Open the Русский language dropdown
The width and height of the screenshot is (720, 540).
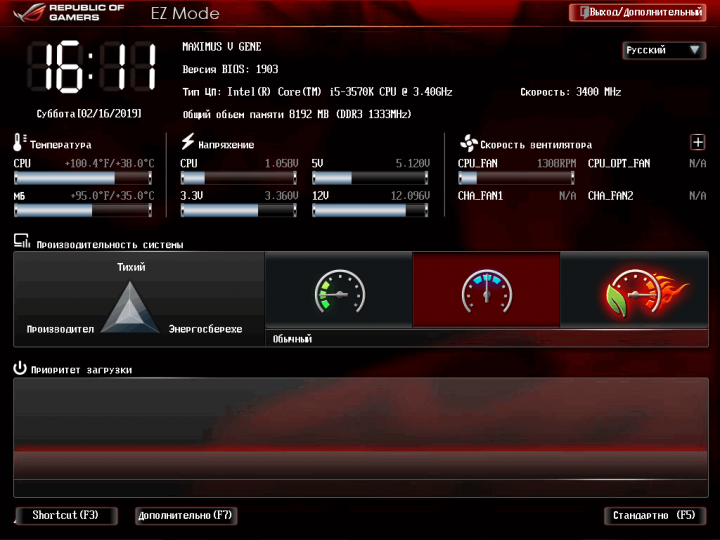[664, 50]
